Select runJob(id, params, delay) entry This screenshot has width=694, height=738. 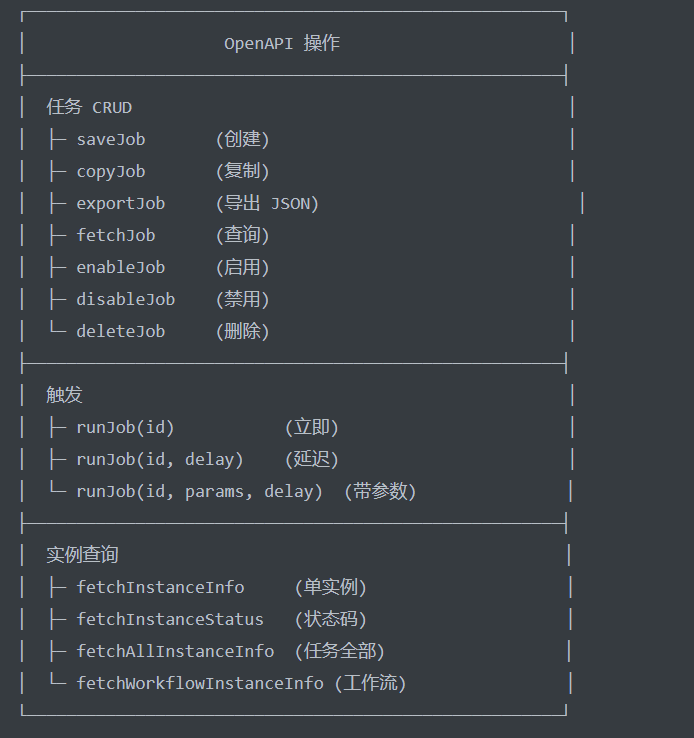[x=199, y=491]
